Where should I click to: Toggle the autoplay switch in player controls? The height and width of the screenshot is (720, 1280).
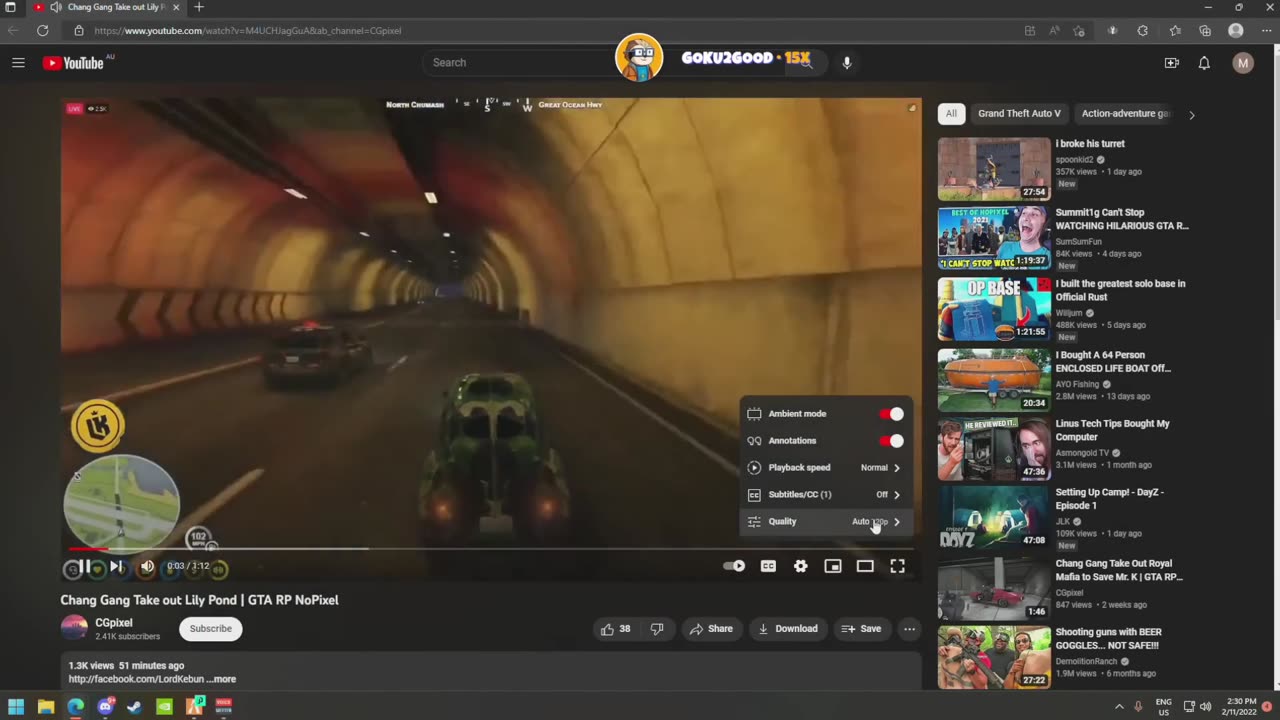(734, 566)
